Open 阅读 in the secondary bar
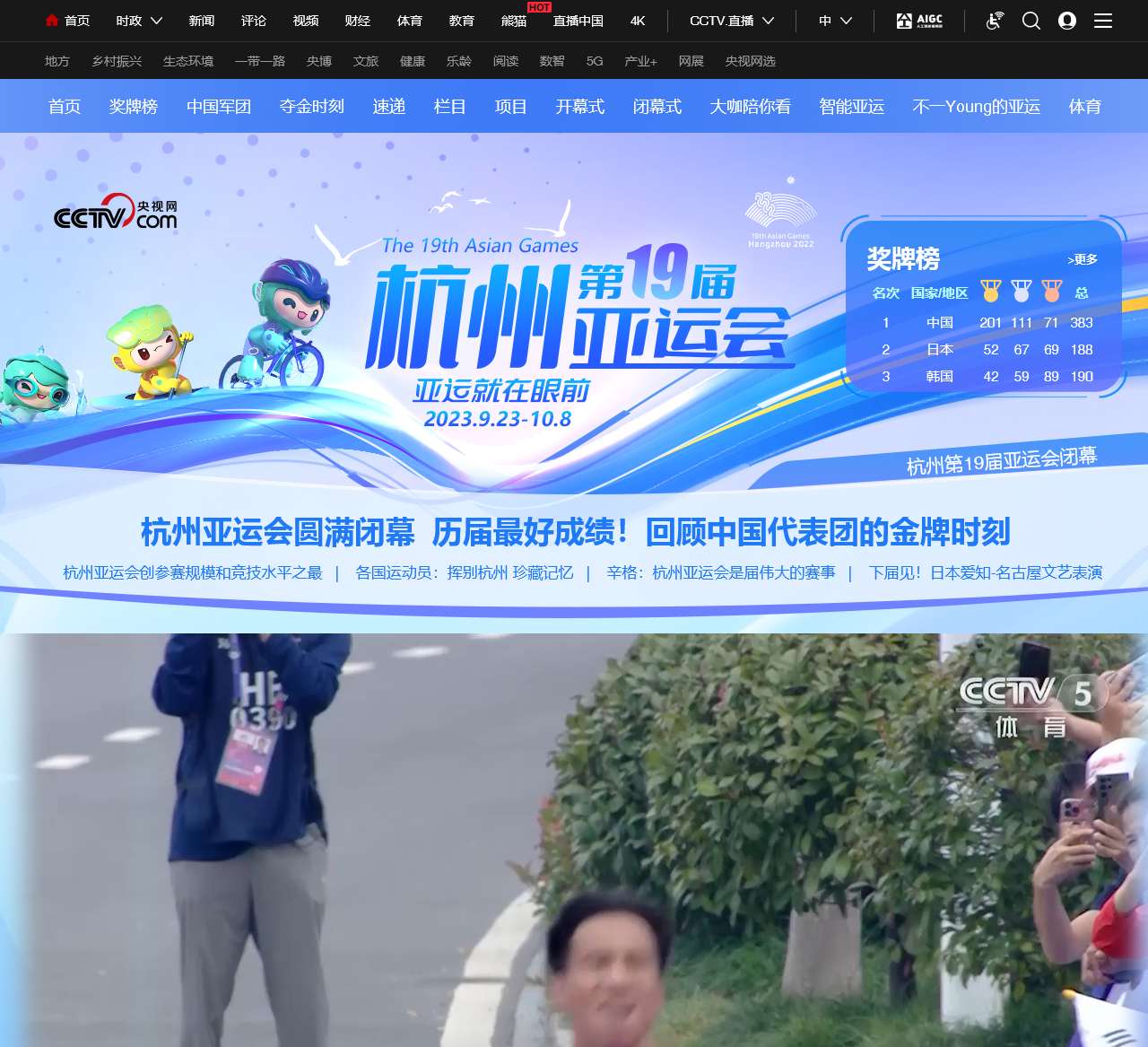The image size is (1148, 1047). pyautogui.click(x=506, y=61)
